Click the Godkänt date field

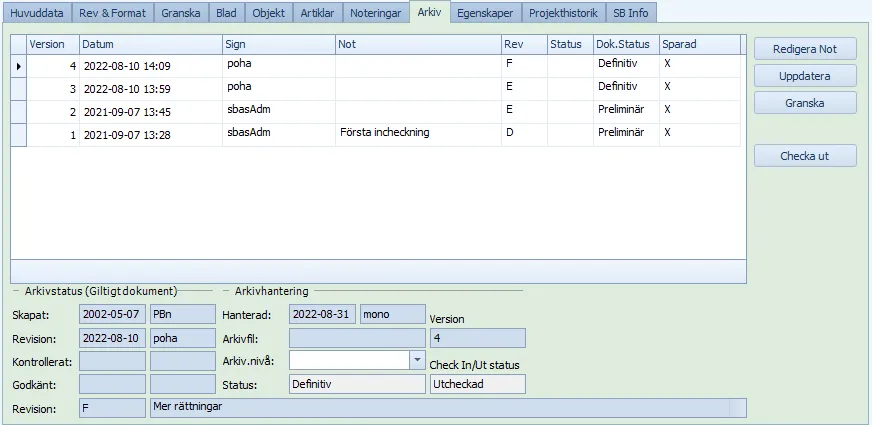(112, 384)
